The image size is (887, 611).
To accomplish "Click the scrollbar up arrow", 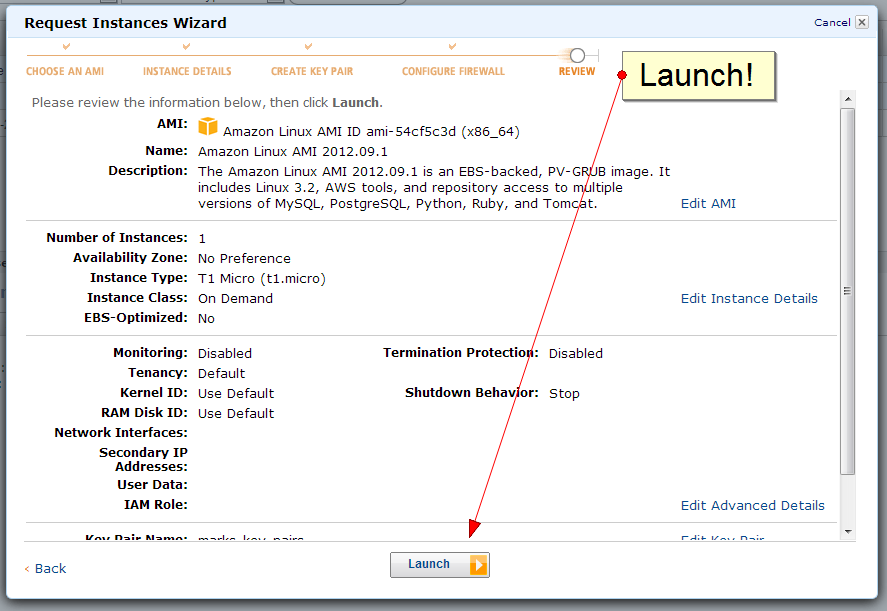I will pyautogui.click(x=847, y=99).
